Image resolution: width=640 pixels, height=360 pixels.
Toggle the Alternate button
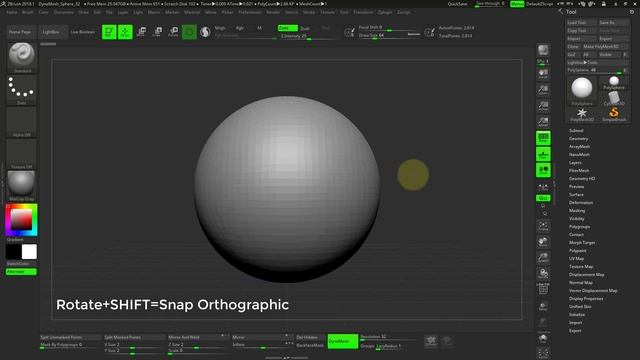[21, 272]
